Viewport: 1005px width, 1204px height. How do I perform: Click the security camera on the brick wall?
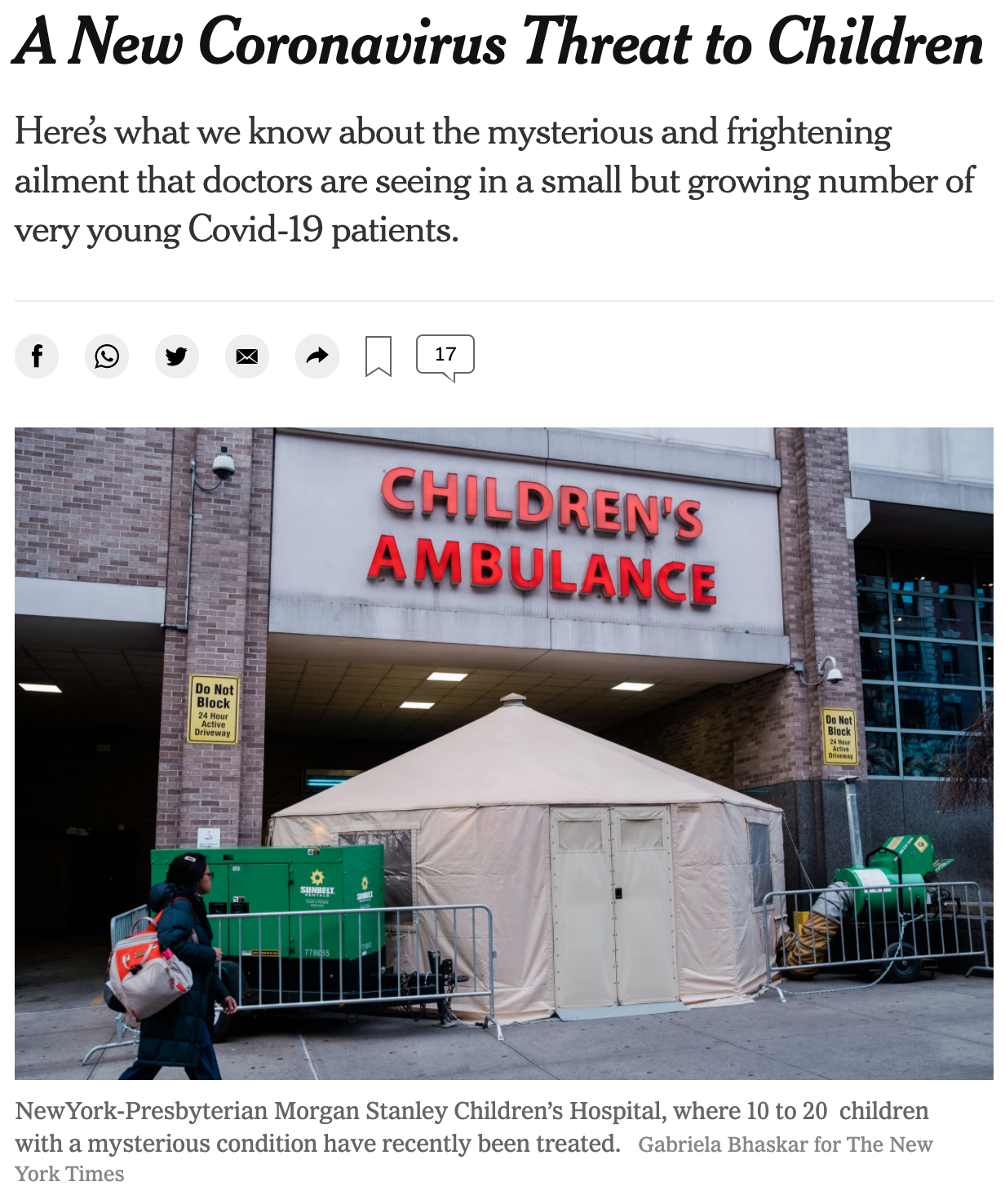[x=222, y=465]
